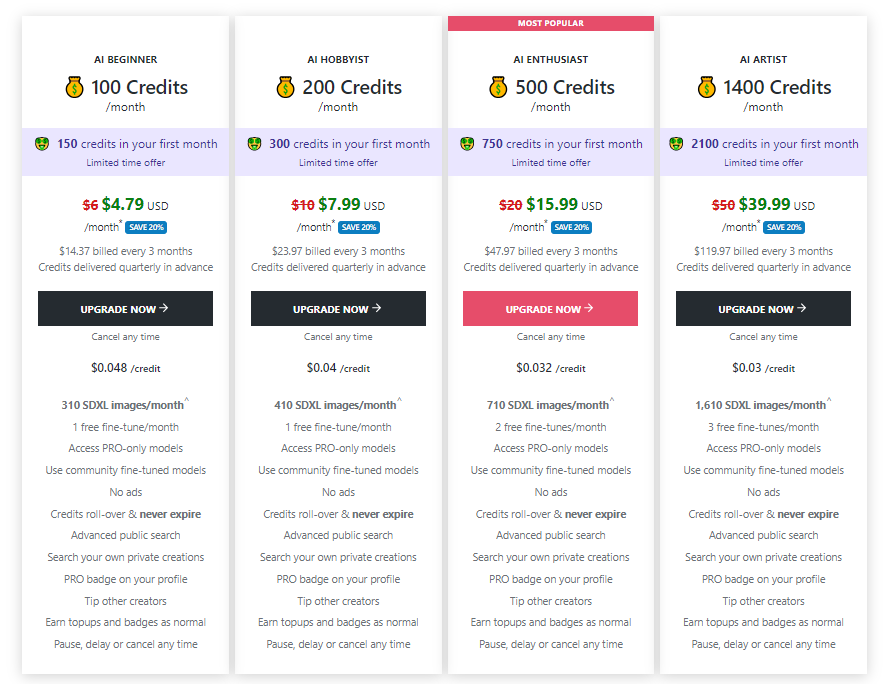Click the money-face emoji next to 750 credits
Image resolution: width=885 pixels, height=684 pixels.
[x=467, y=144]
